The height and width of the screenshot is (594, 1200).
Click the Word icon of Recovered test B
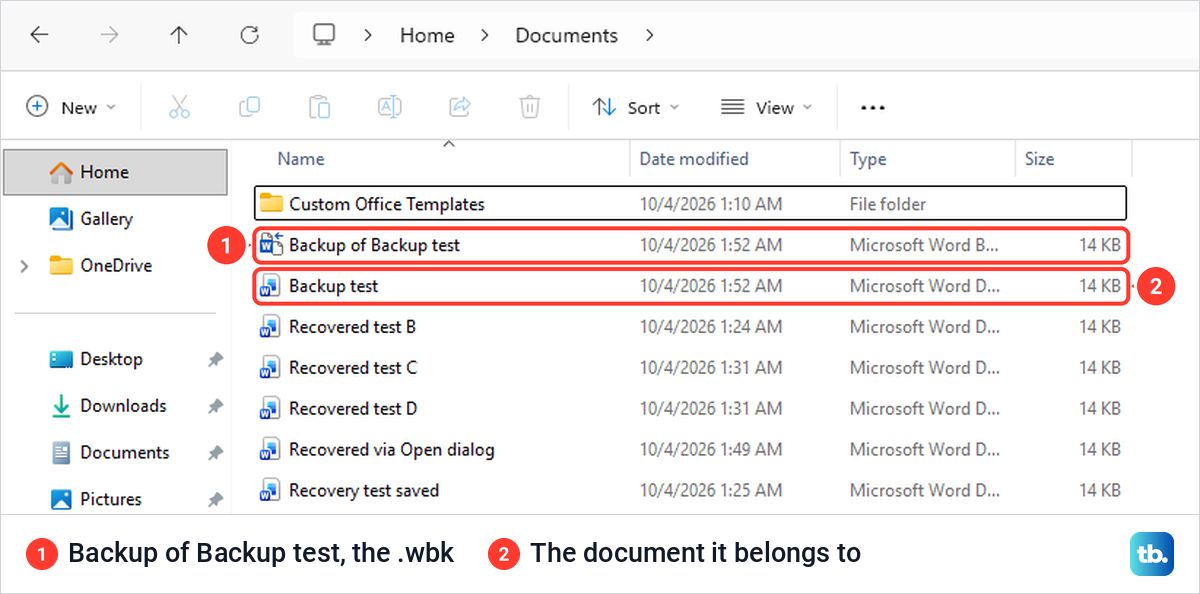coord(269,327)
